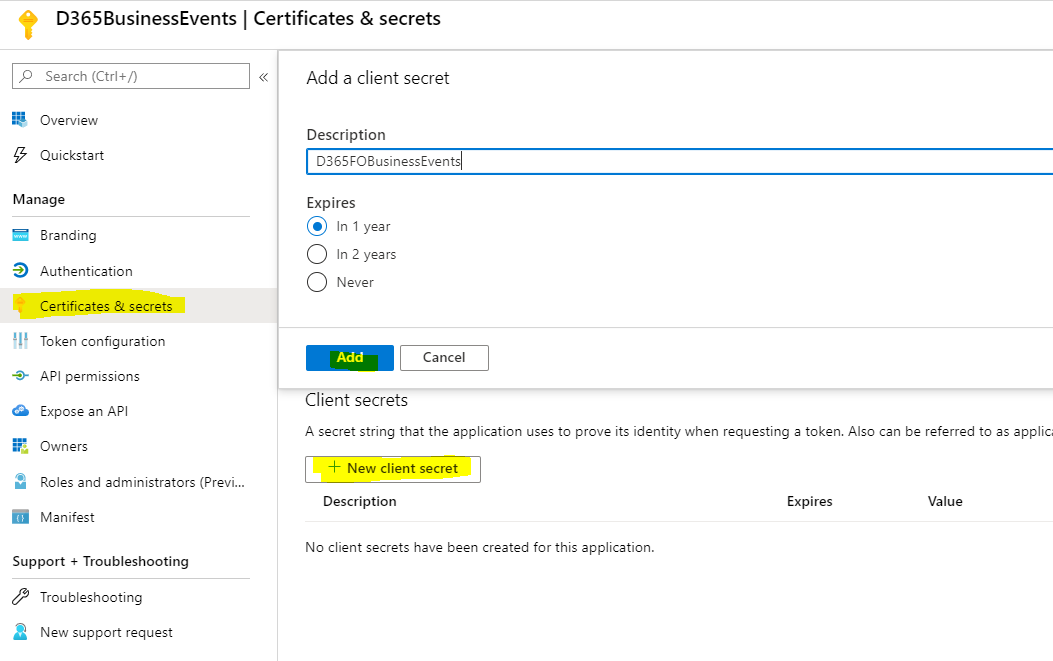Select the In 2 years expiry option
1053x661 pixels.
(x=317, y=254)
